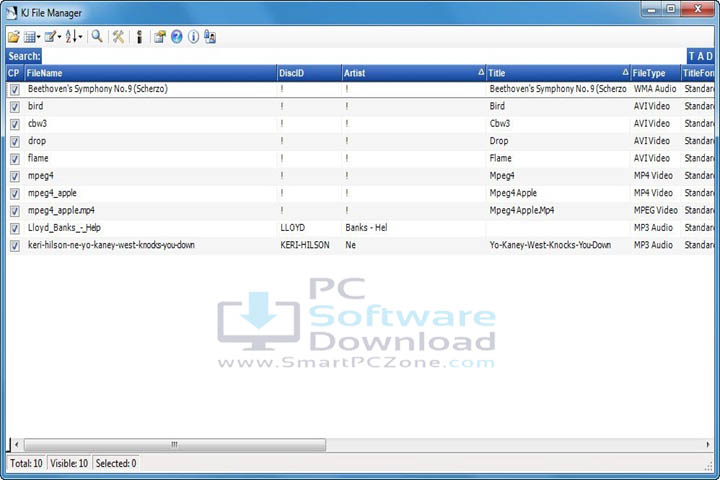Viewport: 720px width, 480px height.
Task: Select the file name 'mpeg4_apple'
Action: [x=52, y=193]
